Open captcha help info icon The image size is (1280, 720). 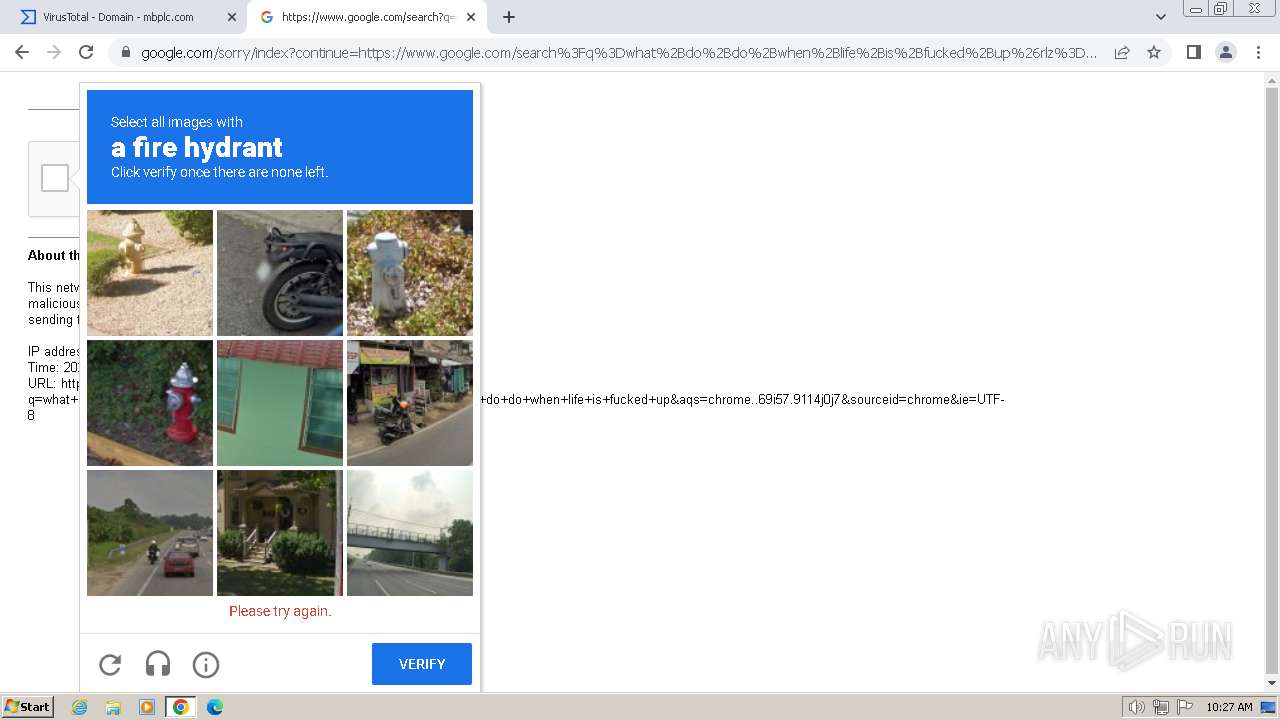tap(206, 664)
